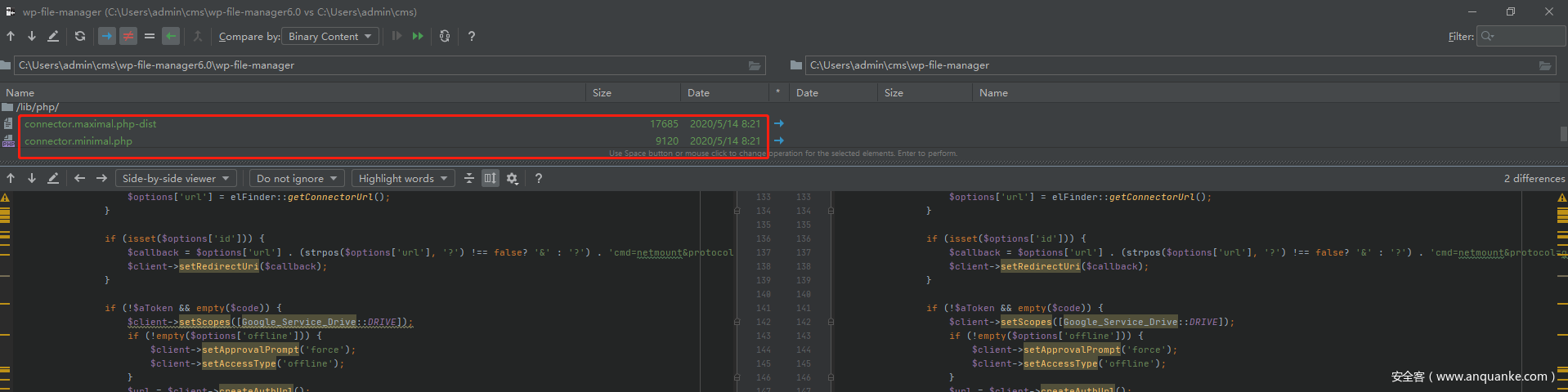Toggle show new files on right side
The image size is (1568, 392).
(x=170, y=36)
